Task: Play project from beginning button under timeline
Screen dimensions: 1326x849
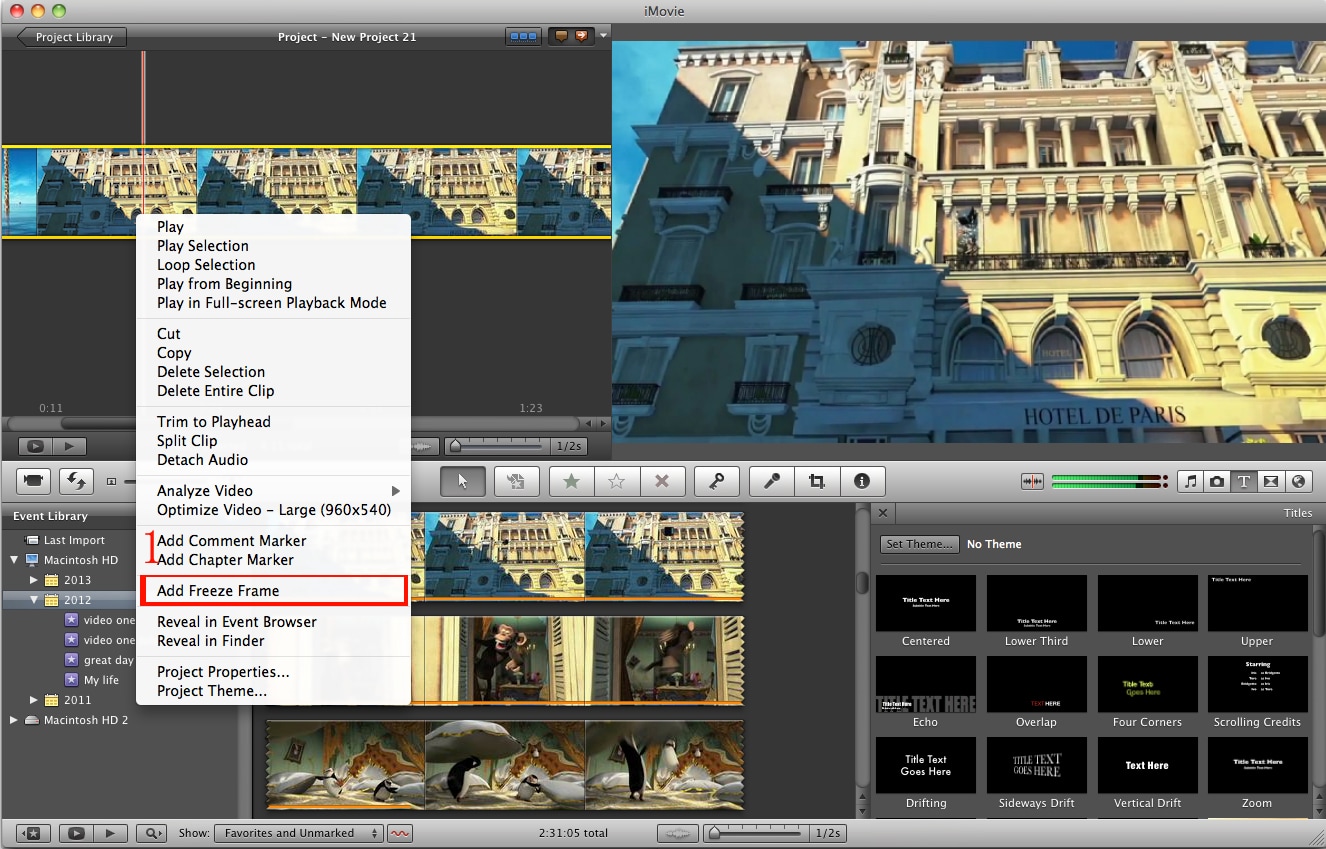Action: tap(70, 447)
